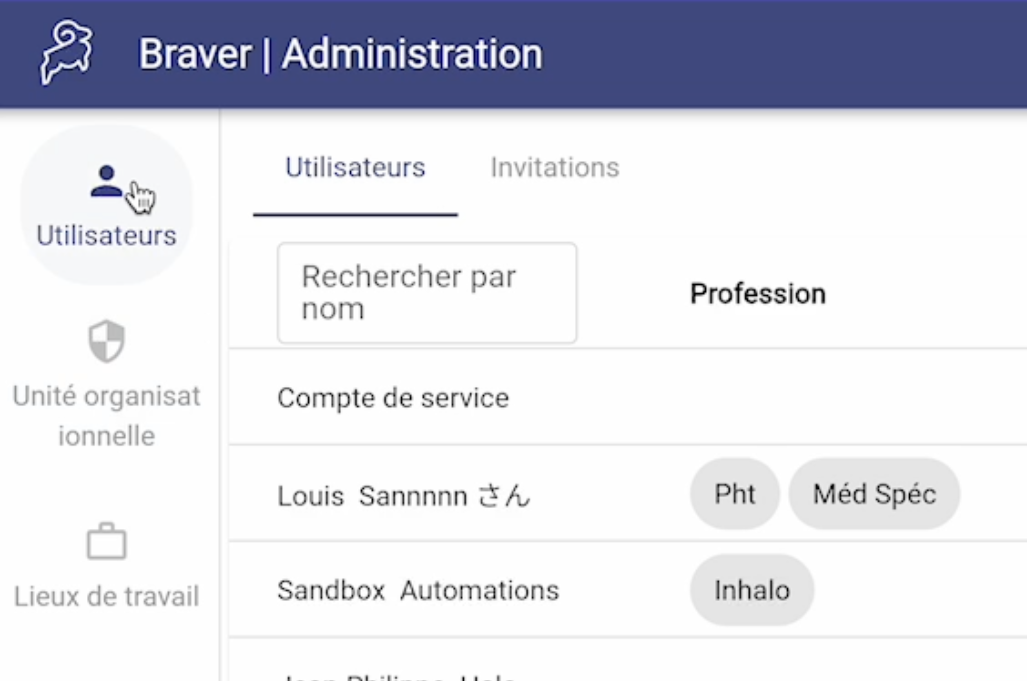Switch to the Utilisateurs tab
Screen dimensions: 1027x681
(x=355, y=168)
